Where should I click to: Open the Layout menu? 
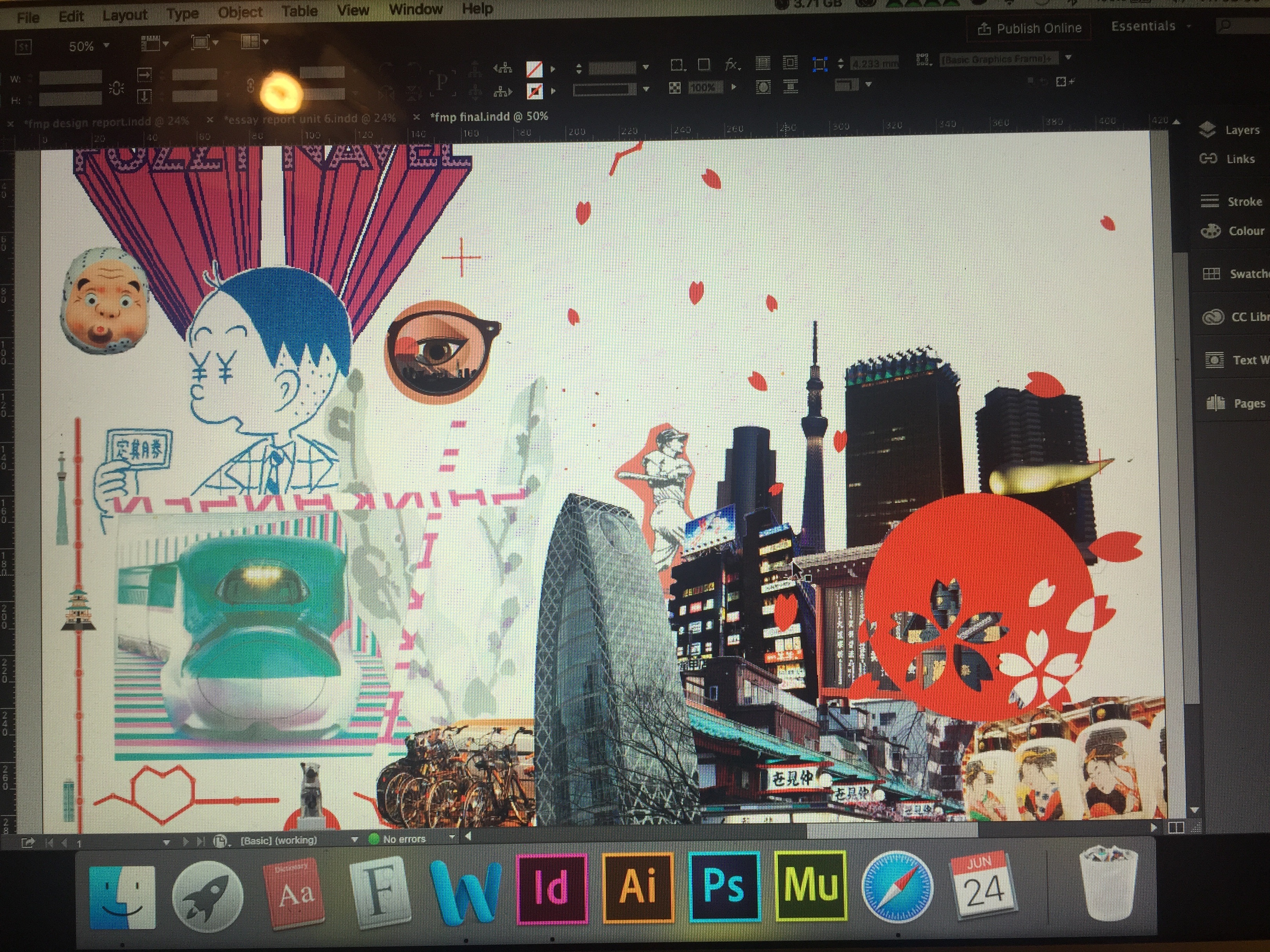[125, 15]
